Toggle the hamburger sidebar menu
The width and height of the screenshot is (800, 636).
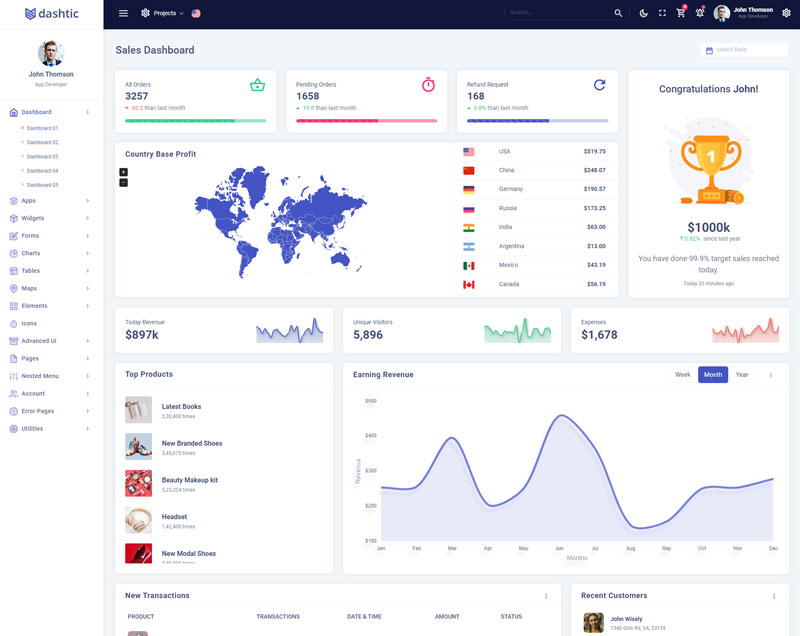pyautogui.click(x=123, y=13)
